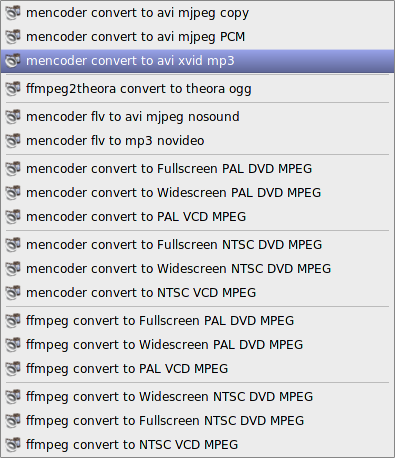
Task: Click the icon next to avi mjpeg PCM
Action: (x=13, y=37)
